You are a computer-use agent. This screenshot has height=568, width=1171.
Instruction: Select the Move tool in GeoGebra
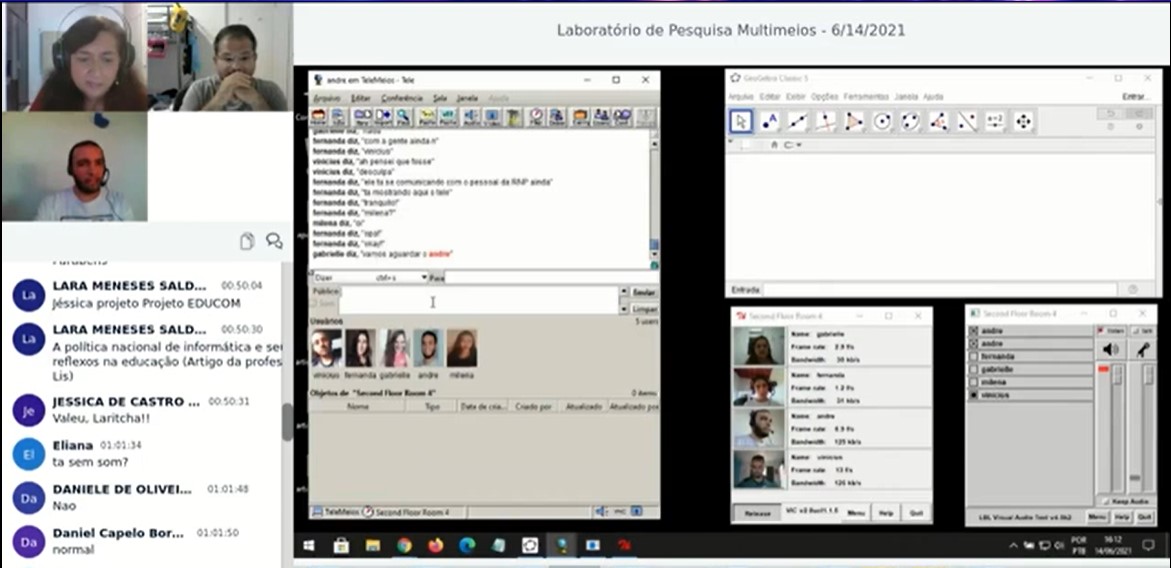[x=741, y=121]
